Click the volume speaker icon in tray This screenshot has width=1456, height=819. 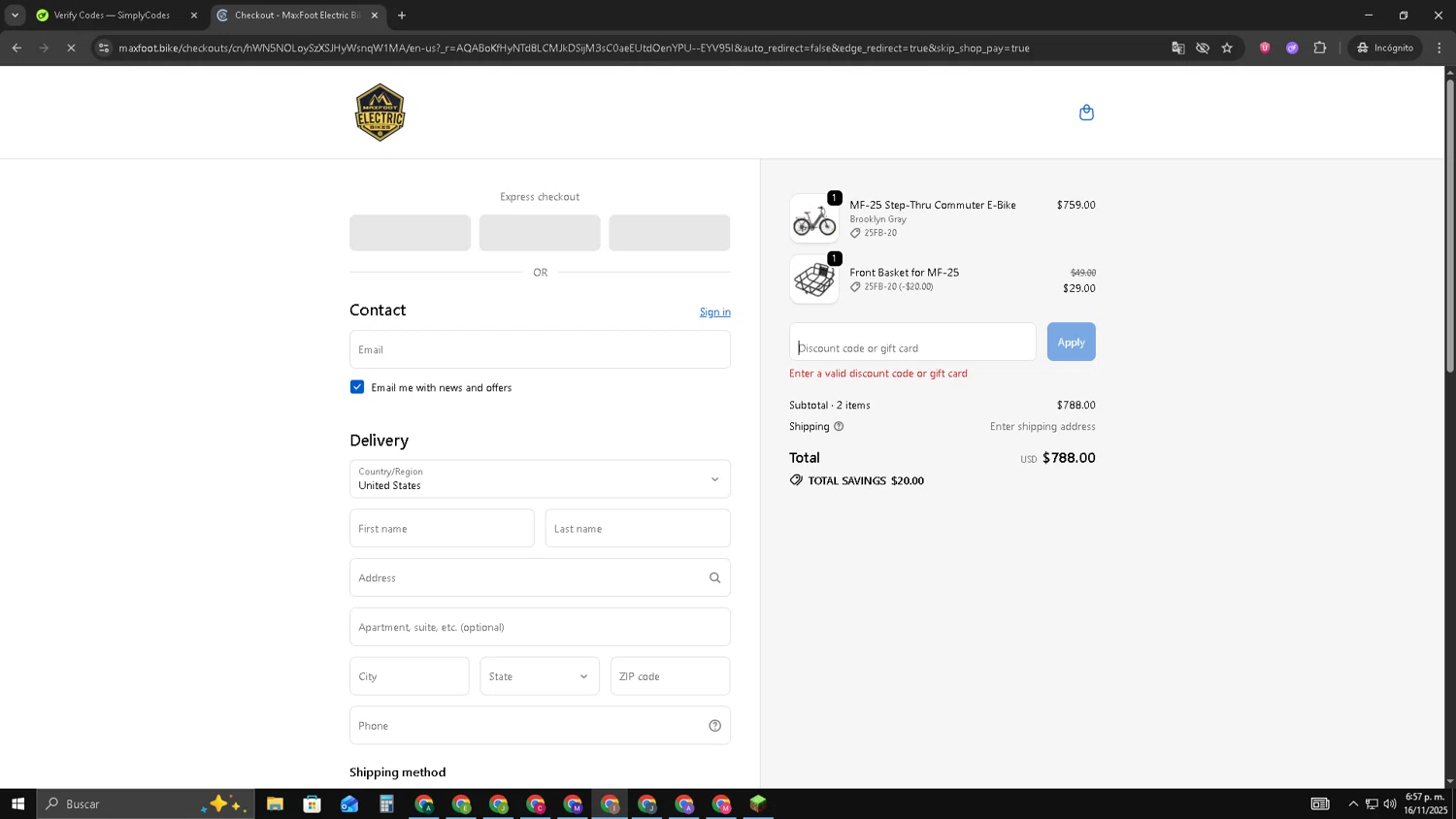point(1390,803)
